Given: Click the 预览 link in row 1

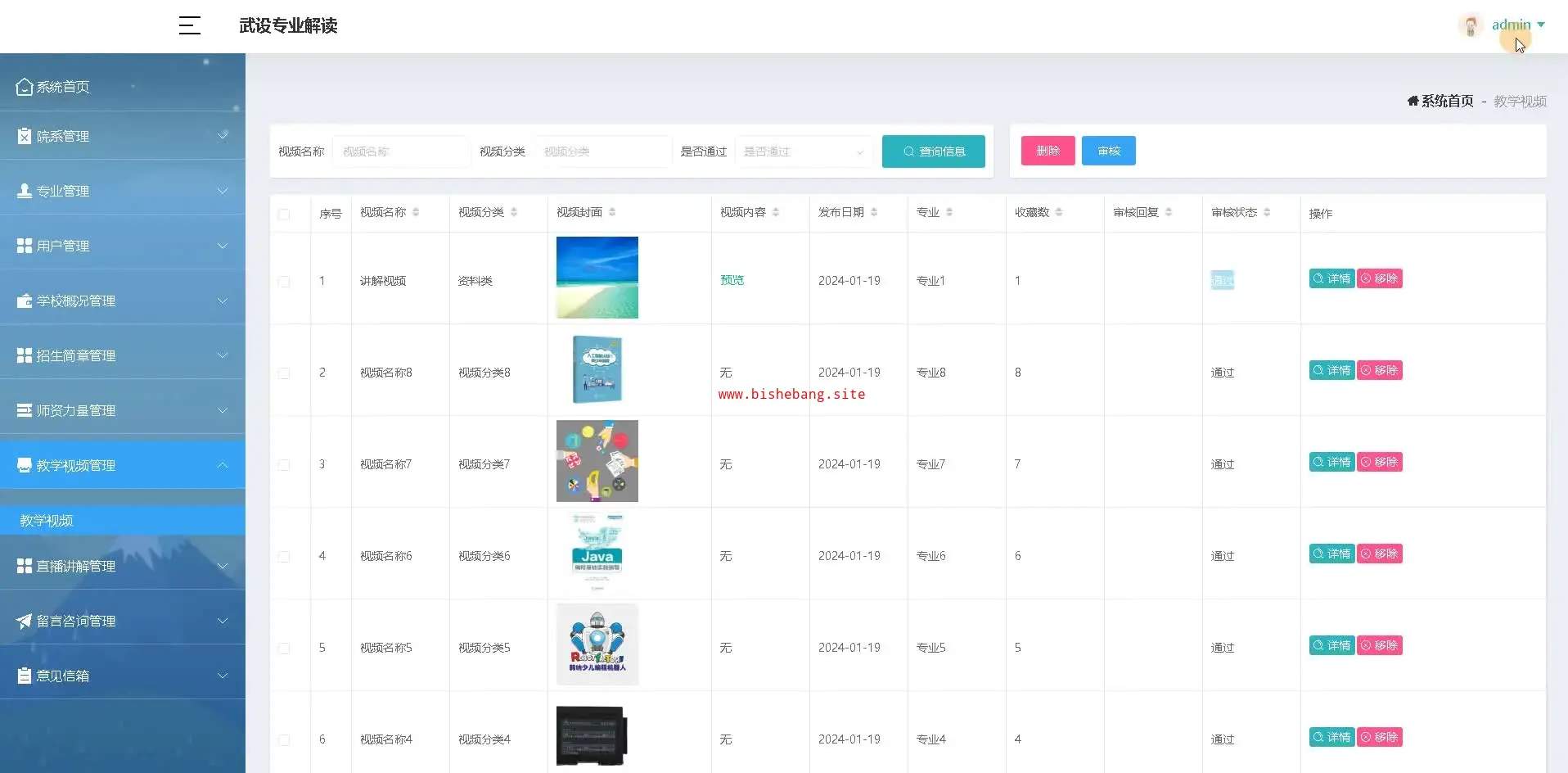Looking at the screenshot, I should (732, 280).
